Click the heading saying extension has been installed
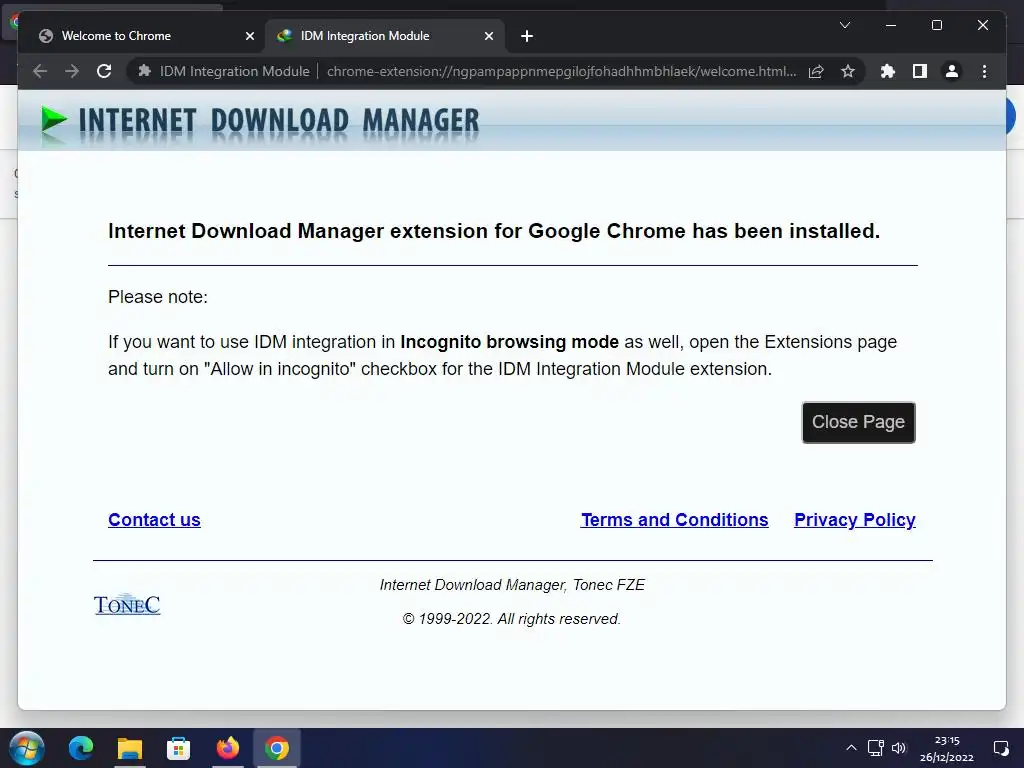 pyautogui.click(x=494, y=231)
